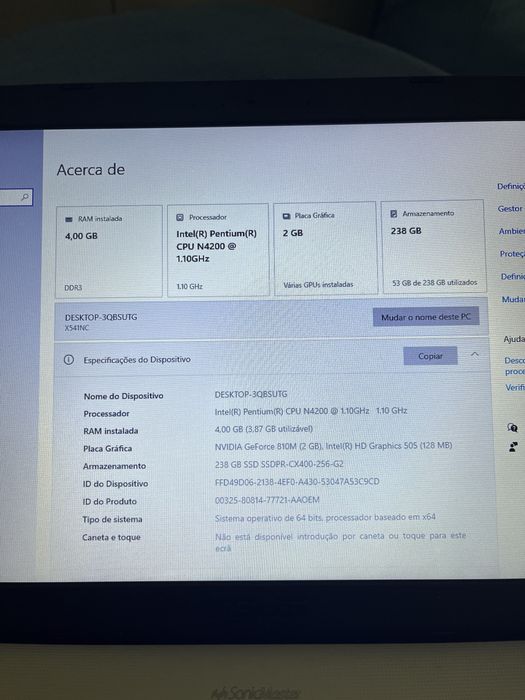This screenshot has width=525, height=700.
Task: Open the Ambien... link on right
Action: pyautogui.click(x=512, y=231)
